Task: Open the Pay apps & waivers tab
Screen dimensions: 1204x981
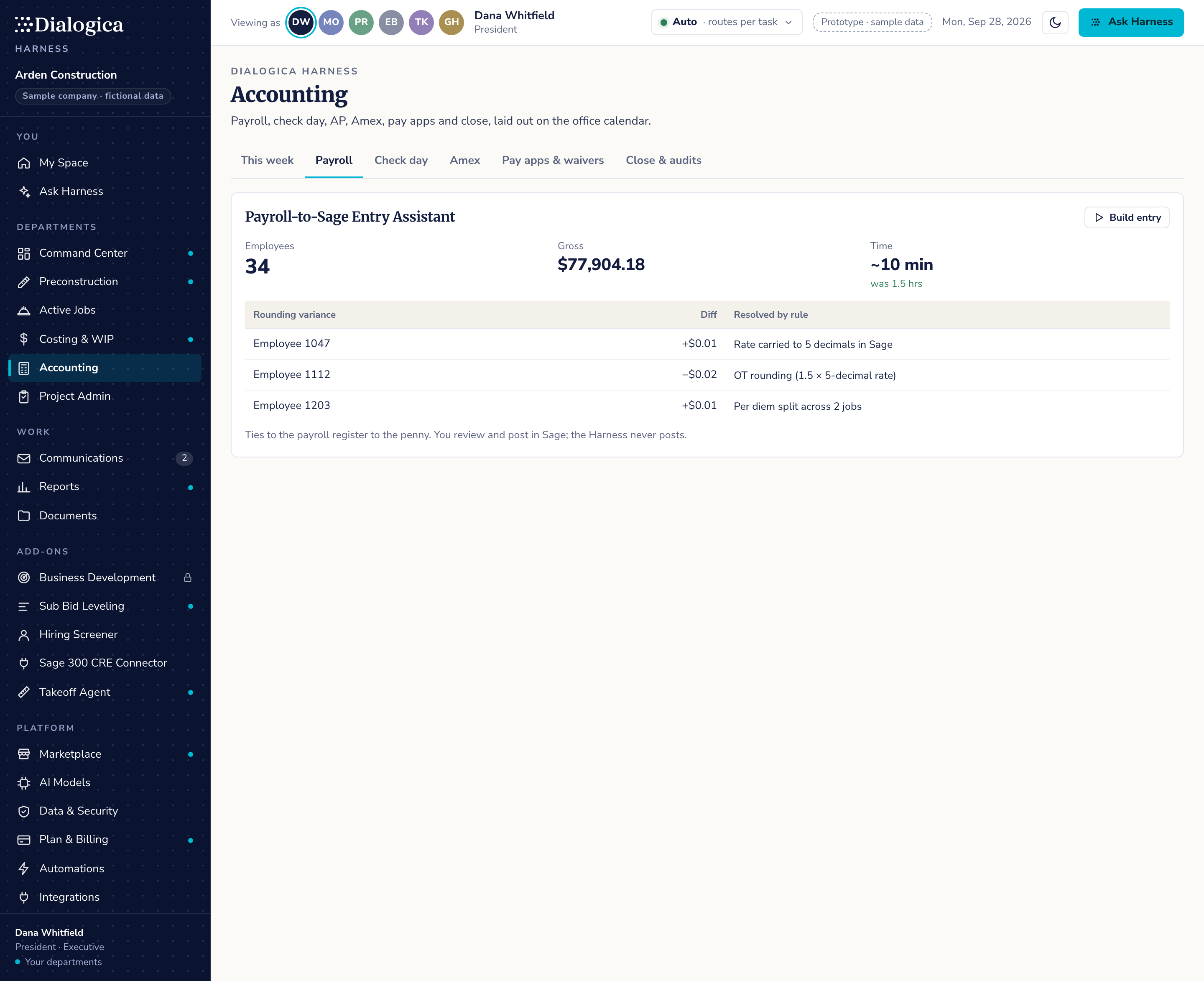Action: click(553, 161)
